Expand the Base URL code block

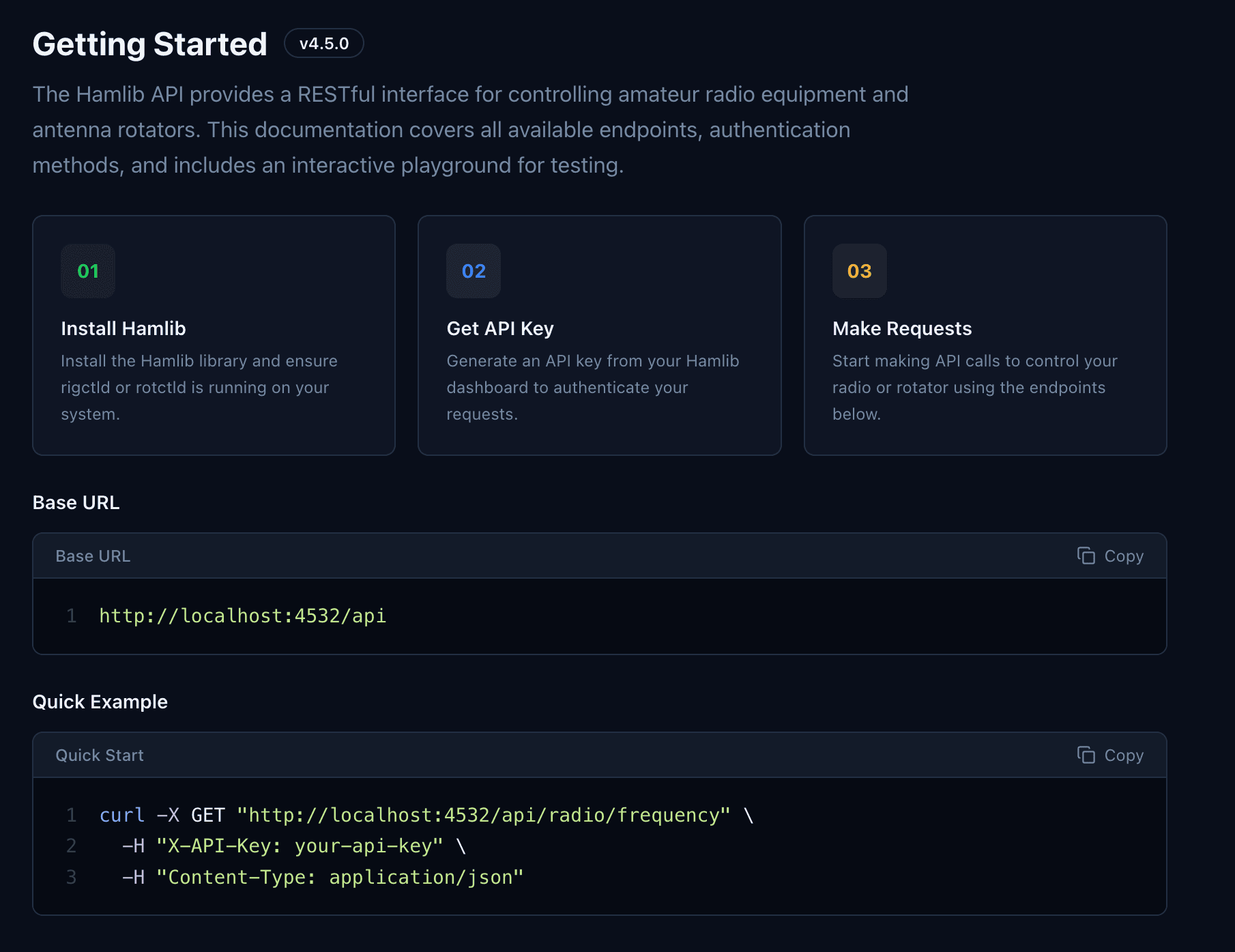point(600,615)
